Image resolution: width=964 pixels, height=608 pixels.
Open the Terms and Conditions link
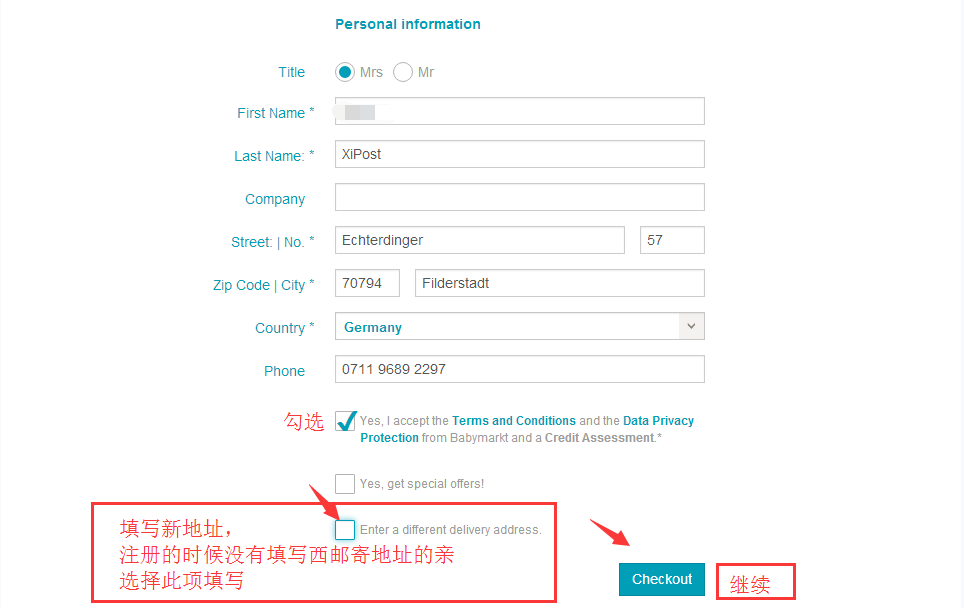point(514,421)
